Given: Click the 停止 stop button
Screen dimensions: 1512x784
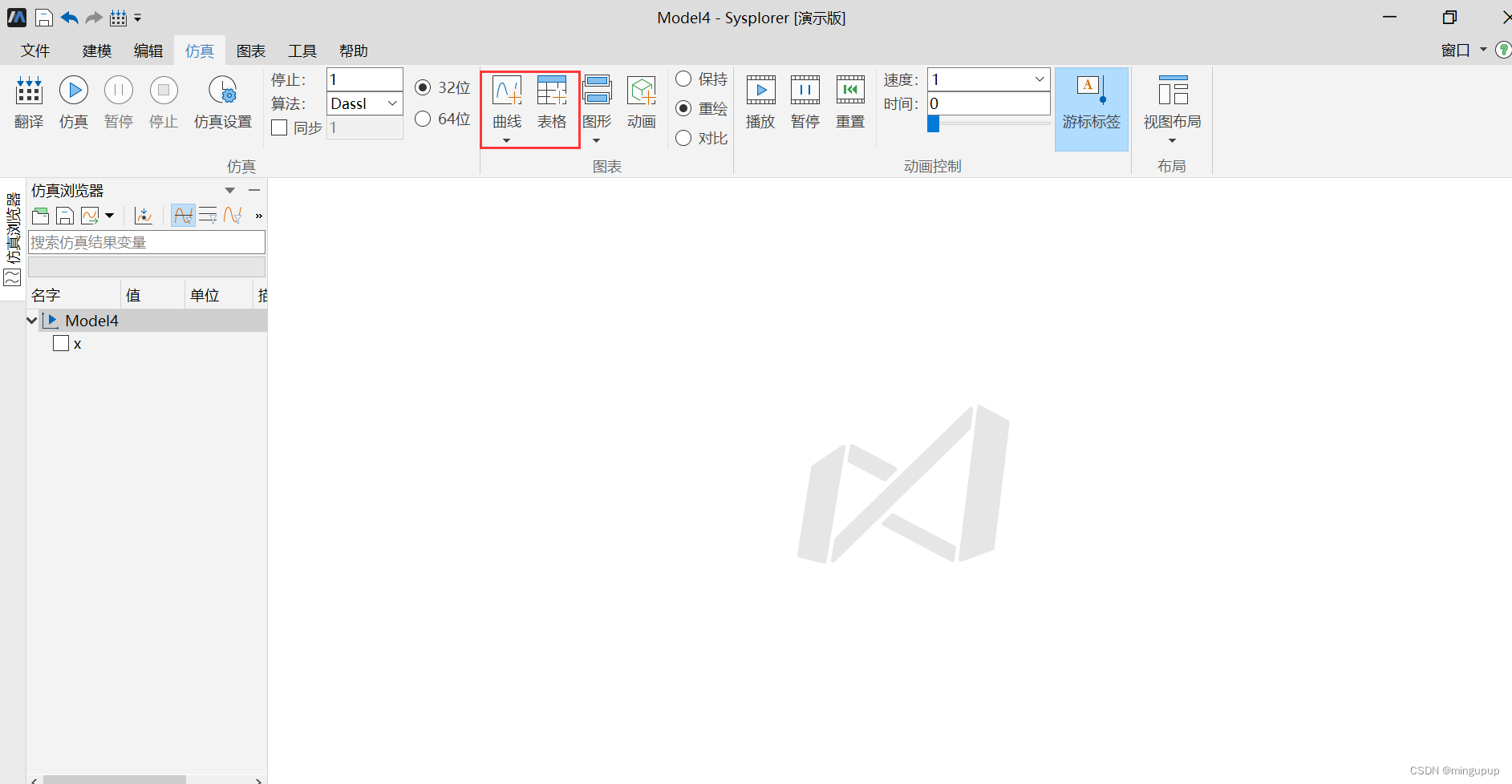Looking at the screenshot, I should [x=163, y=102].
